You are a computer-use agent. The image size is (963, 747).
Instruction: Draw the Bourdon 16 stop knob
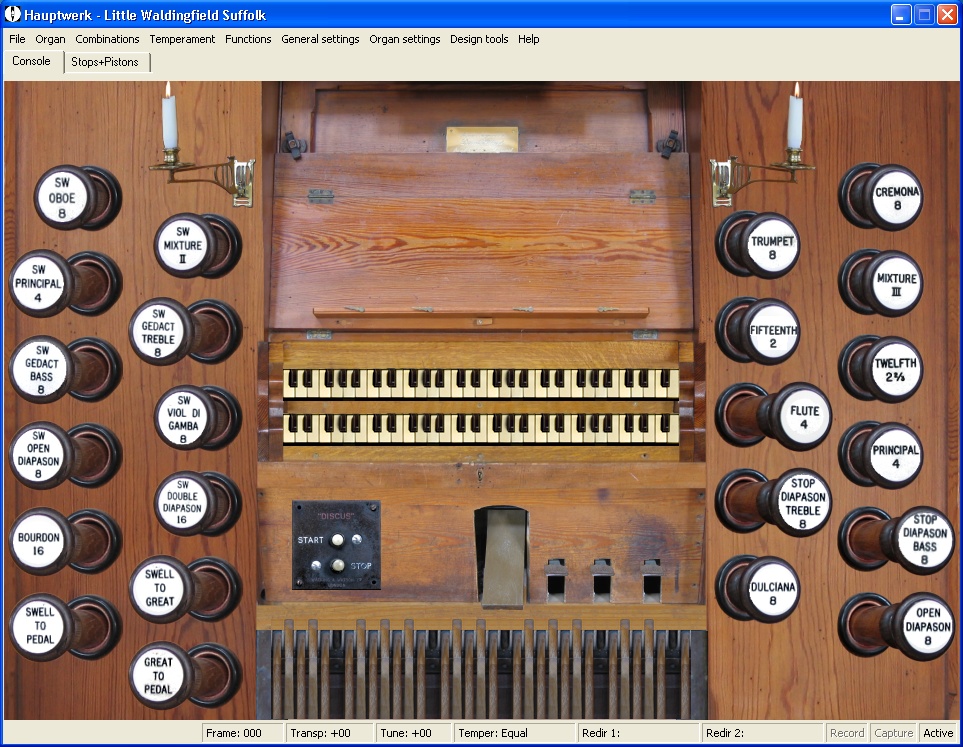pos(39,543)
